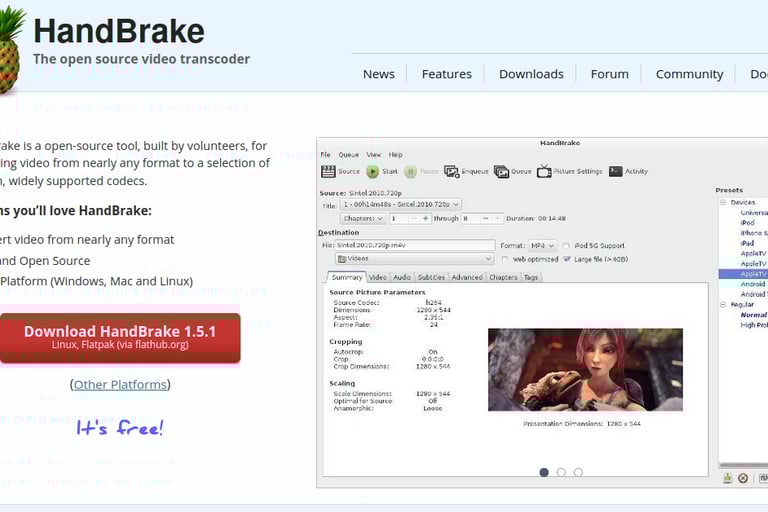Viewport: 768px width, 512px height.
Task: Switch to the Video tab
Action: (378, 277)
